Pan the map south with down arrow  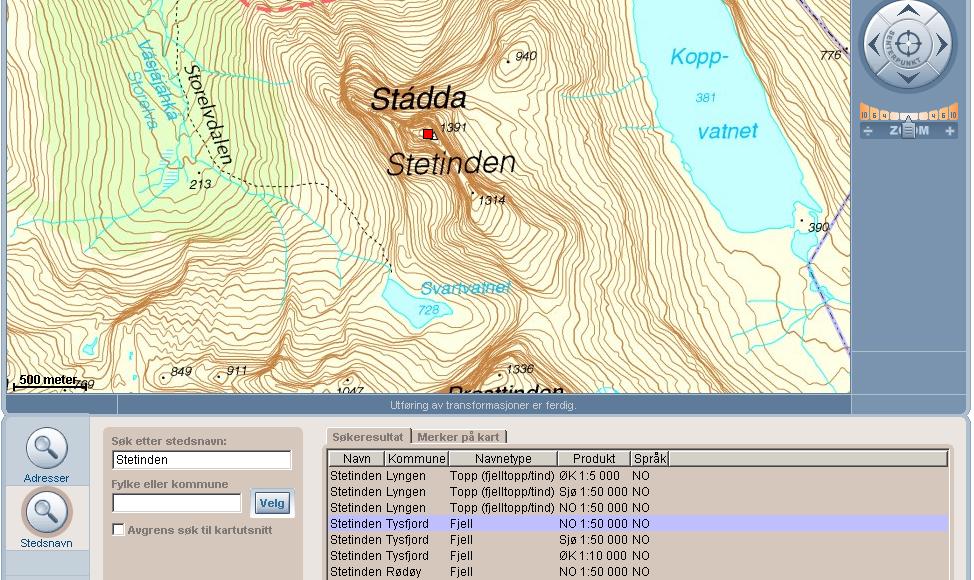point(908,76)
